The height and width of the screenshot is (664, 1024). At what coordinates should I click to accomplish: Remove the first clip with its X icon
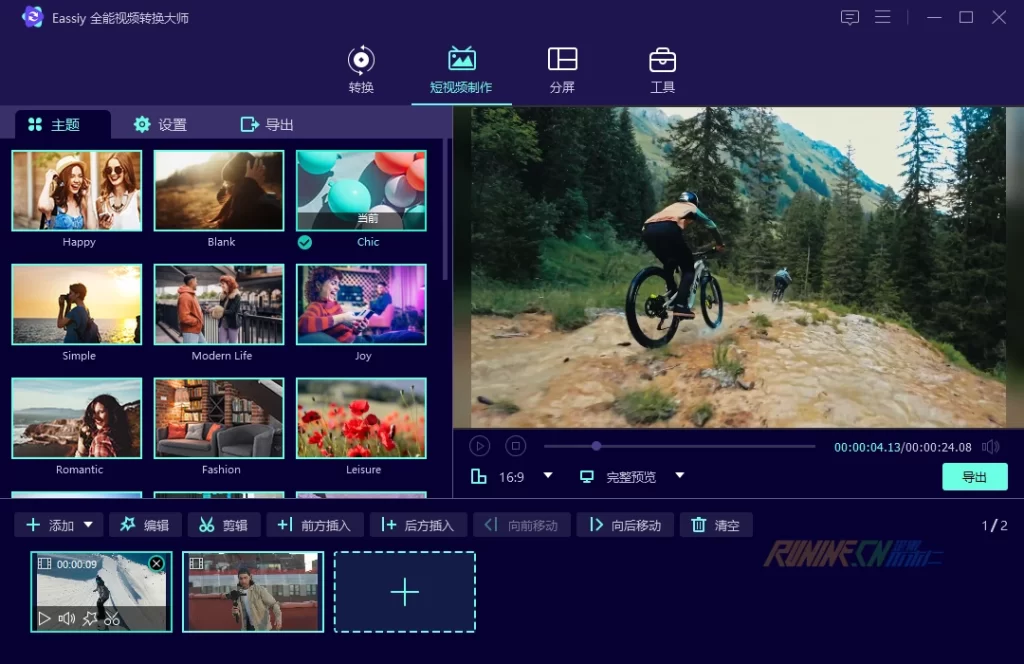[156, 564]
